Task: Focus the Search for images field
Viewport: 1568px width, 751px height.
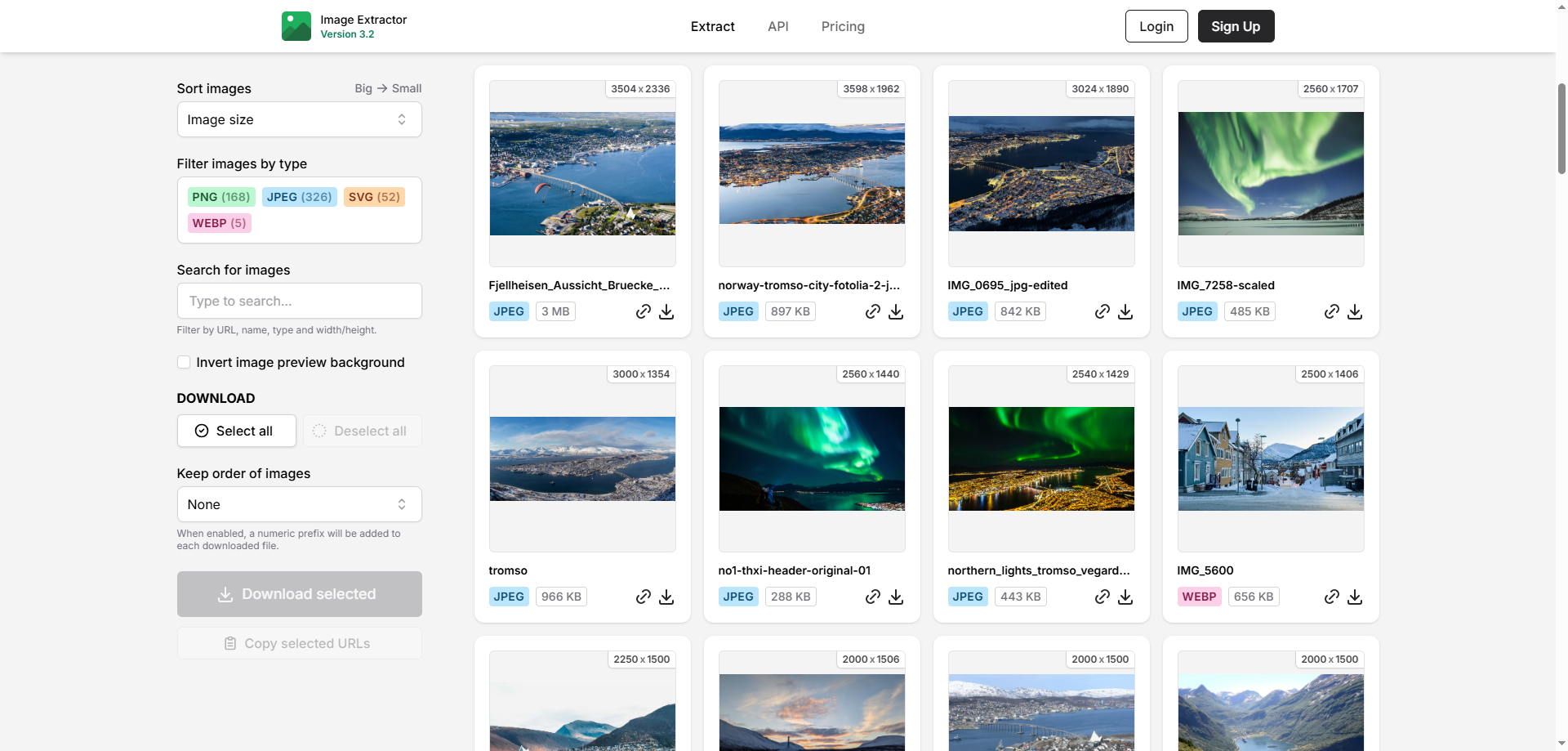Action: 299,301
